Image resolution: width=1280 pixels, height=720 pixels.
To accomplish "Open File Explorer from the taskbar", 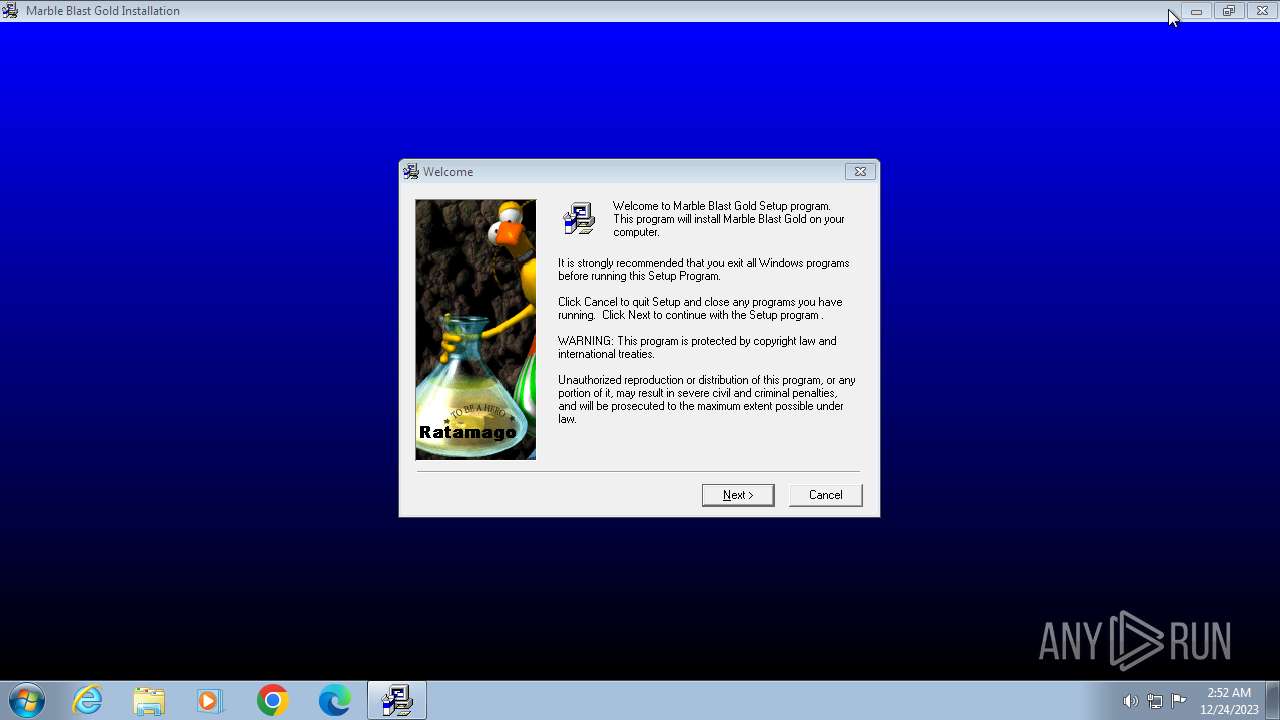I will click(x=149, y=700).
